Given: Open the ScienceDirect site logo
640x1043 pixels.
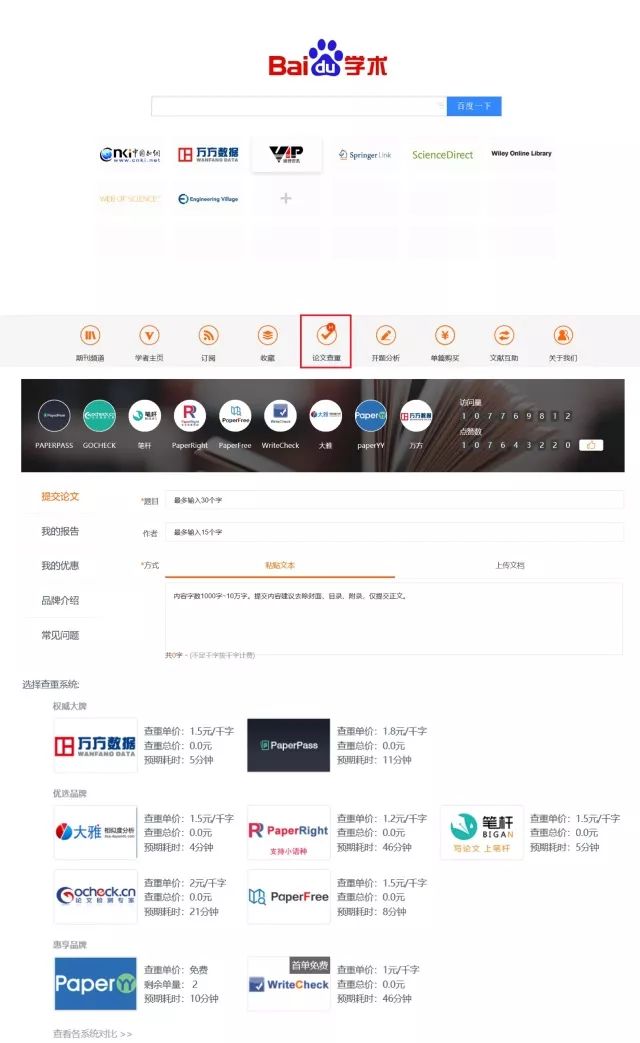Looking at the screenshot, I should coord(442,155).
